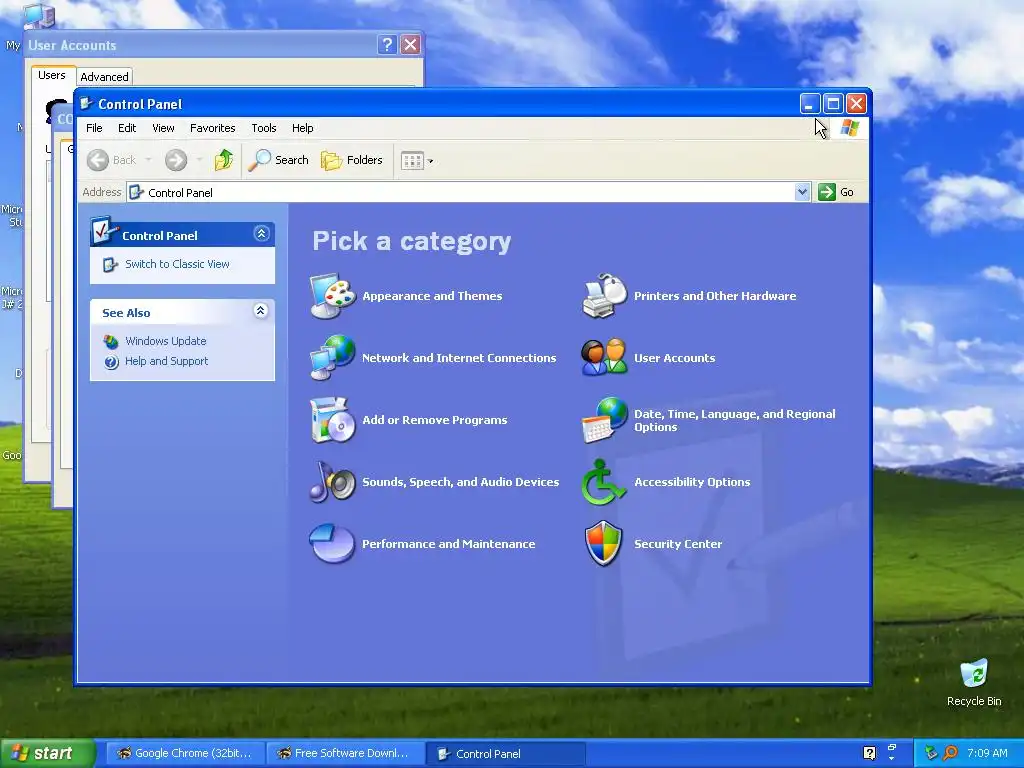Click the Printers and Other Hardware icon
The image size is (1024, 768).
coord(604,296)
